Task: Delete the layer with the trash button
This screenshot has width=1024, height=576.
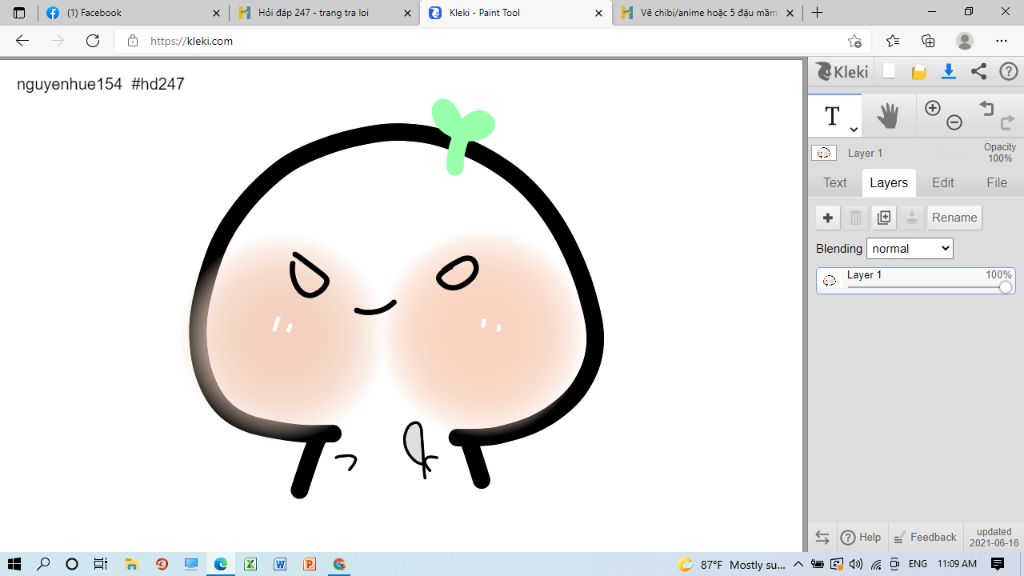Action: pos(856,217)
